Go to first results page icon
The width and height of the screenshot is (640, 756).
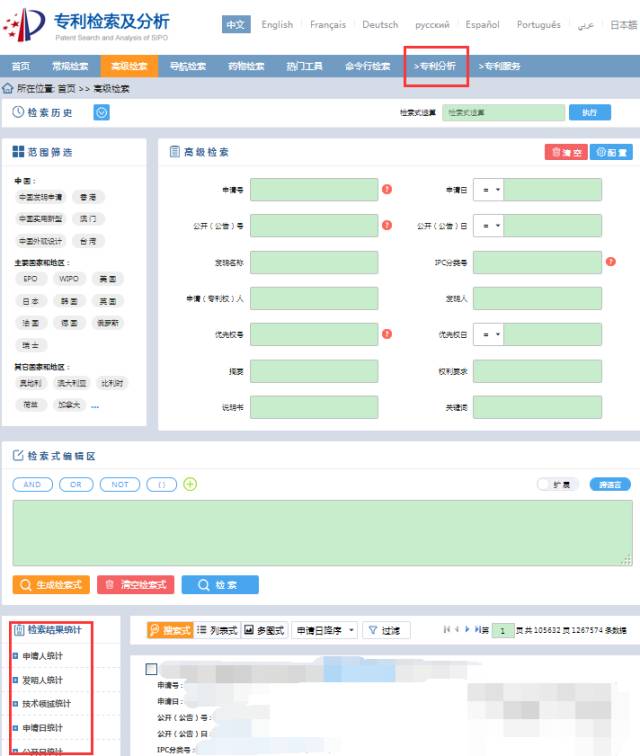point(447,629)
